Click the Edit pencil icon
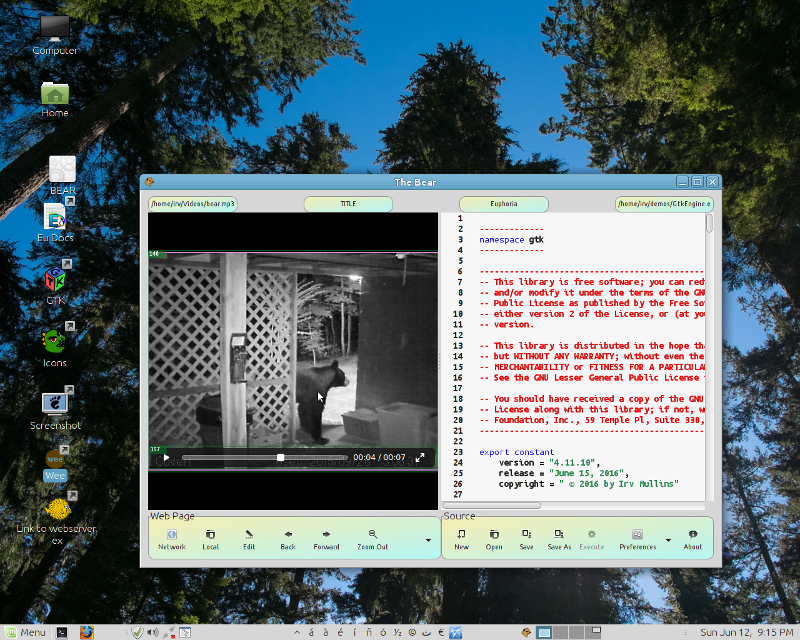800x640 pixels. point(249,539)
